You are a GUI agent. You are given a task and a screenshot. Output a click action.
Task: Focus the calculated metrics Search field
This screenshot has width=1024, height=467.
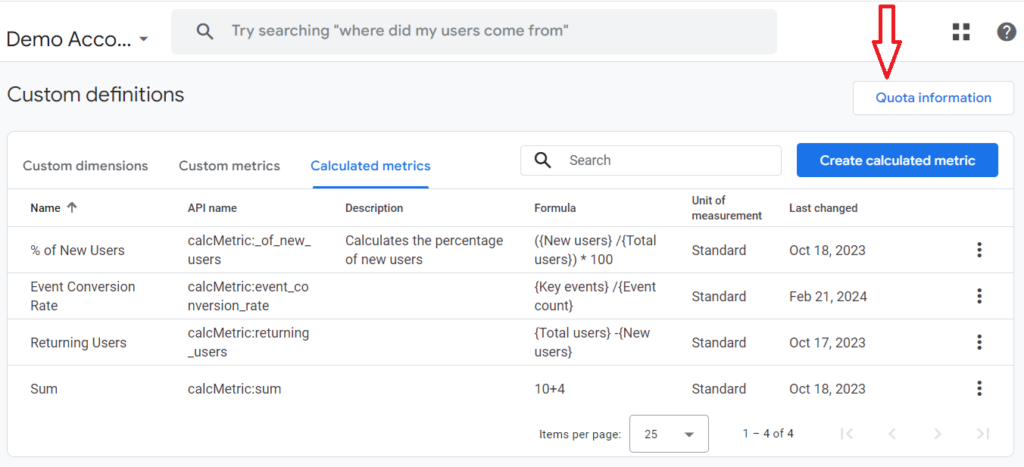click(x=650, y=160)
